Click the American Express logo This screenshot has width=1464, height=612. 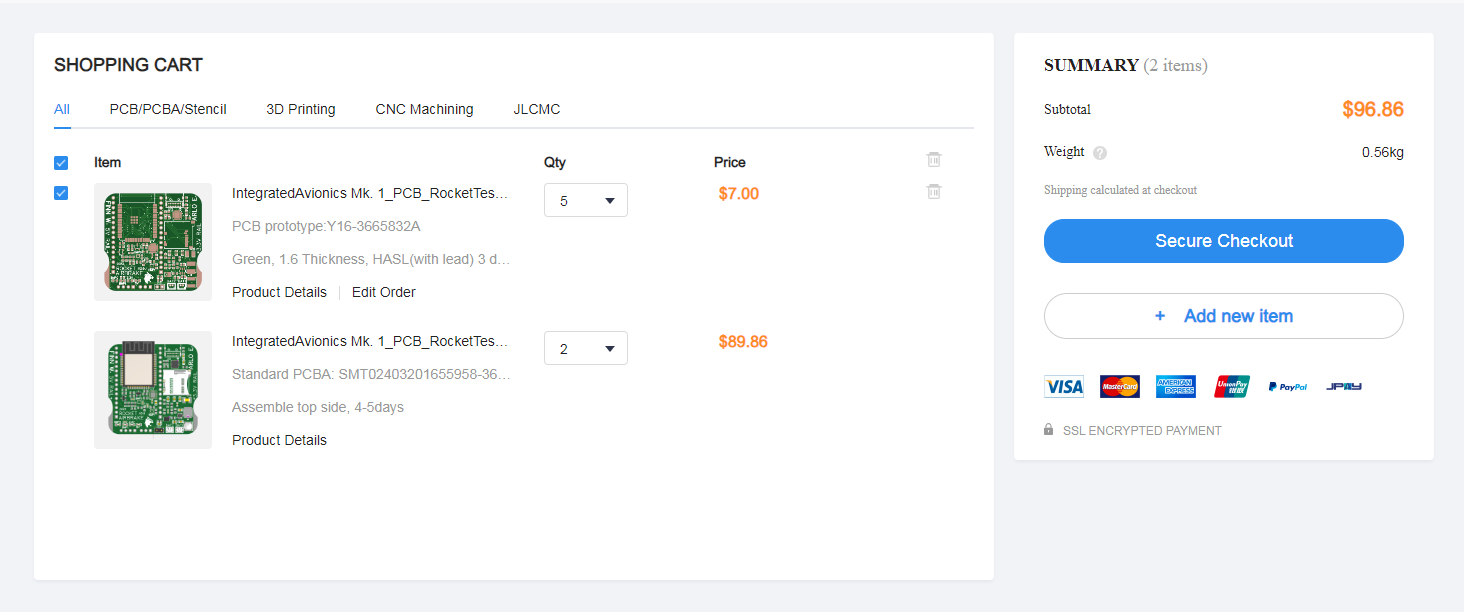(1176, 387)
